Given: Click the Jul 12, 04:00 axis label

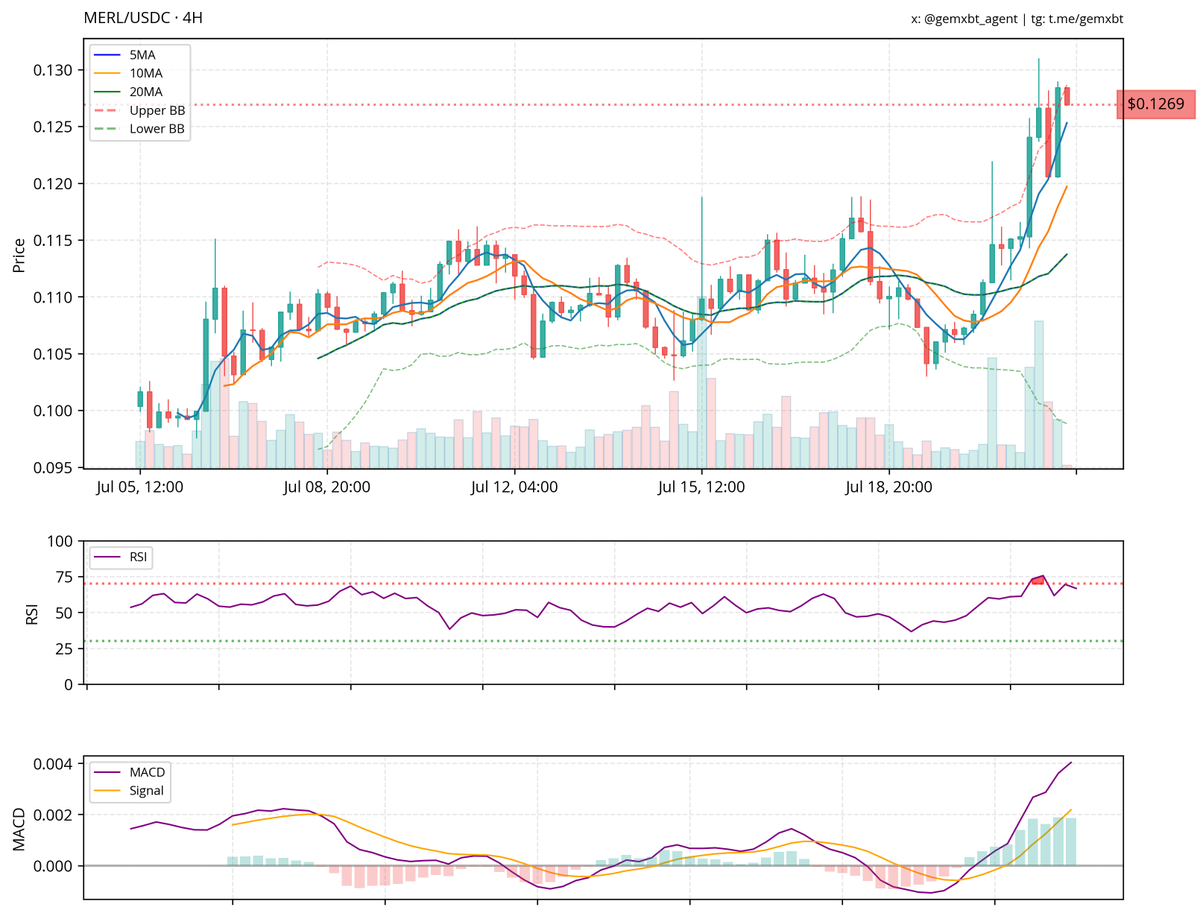Looking at the screenshot, I should tap(514, 488).
